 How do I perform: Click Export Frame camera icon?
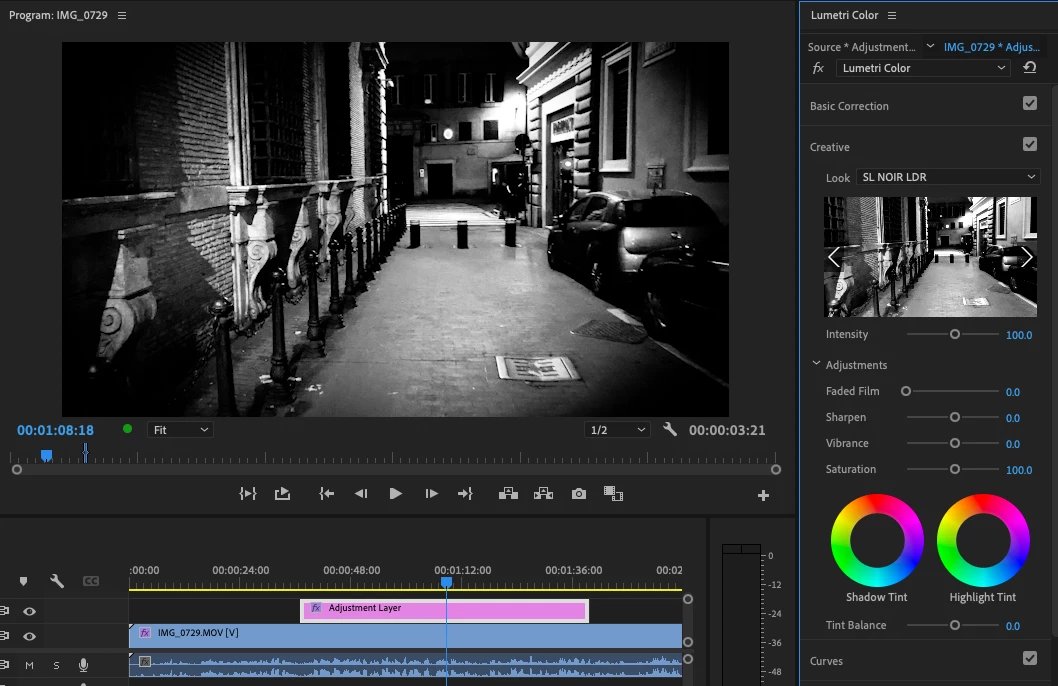[578, 493]
